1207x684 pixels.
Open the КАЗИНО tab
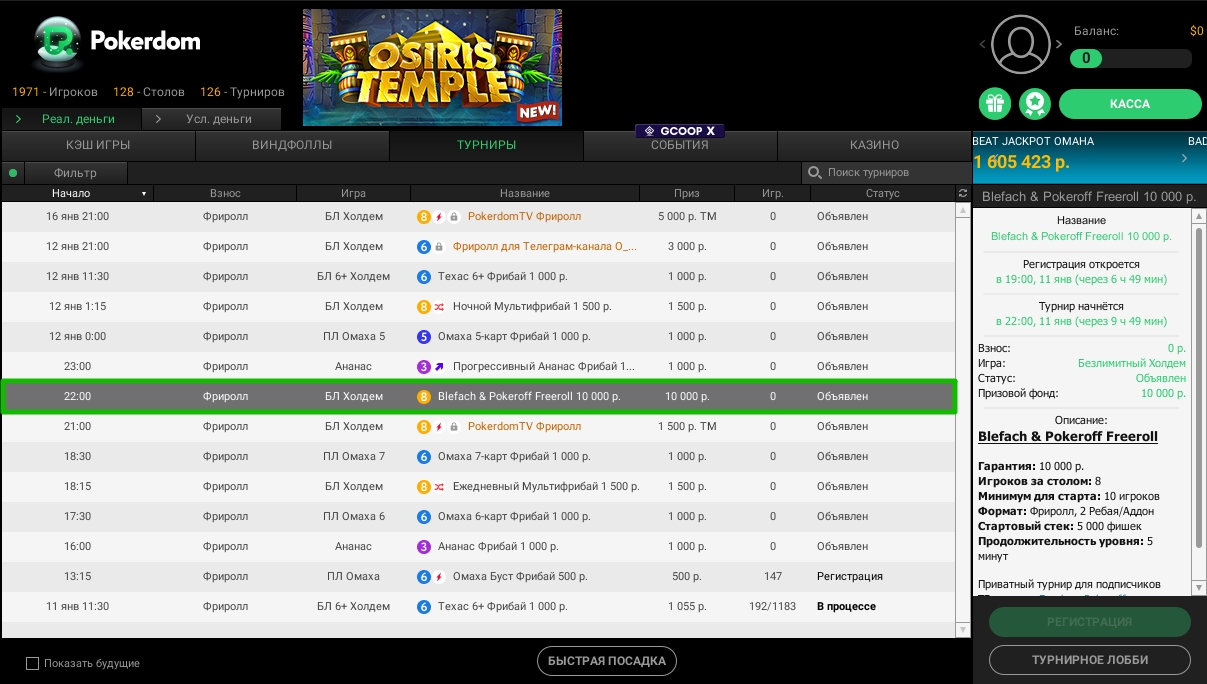click(x=874, y=145)
